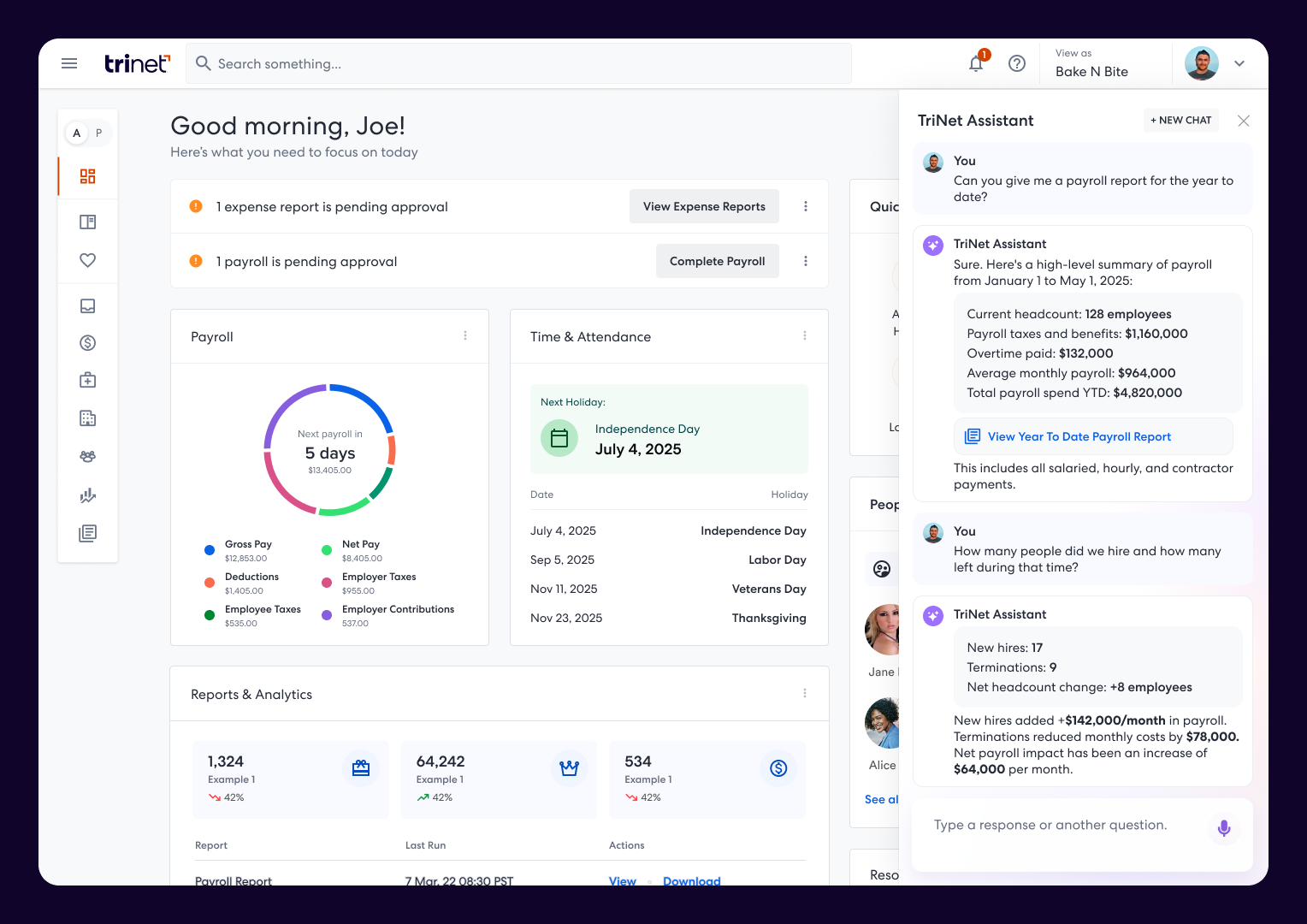The height and width of the screenshot is (924, 1307).
Task: Open the dashboard grid icon in sidebar
Action: pyautogui.click(x=87, y=176)
